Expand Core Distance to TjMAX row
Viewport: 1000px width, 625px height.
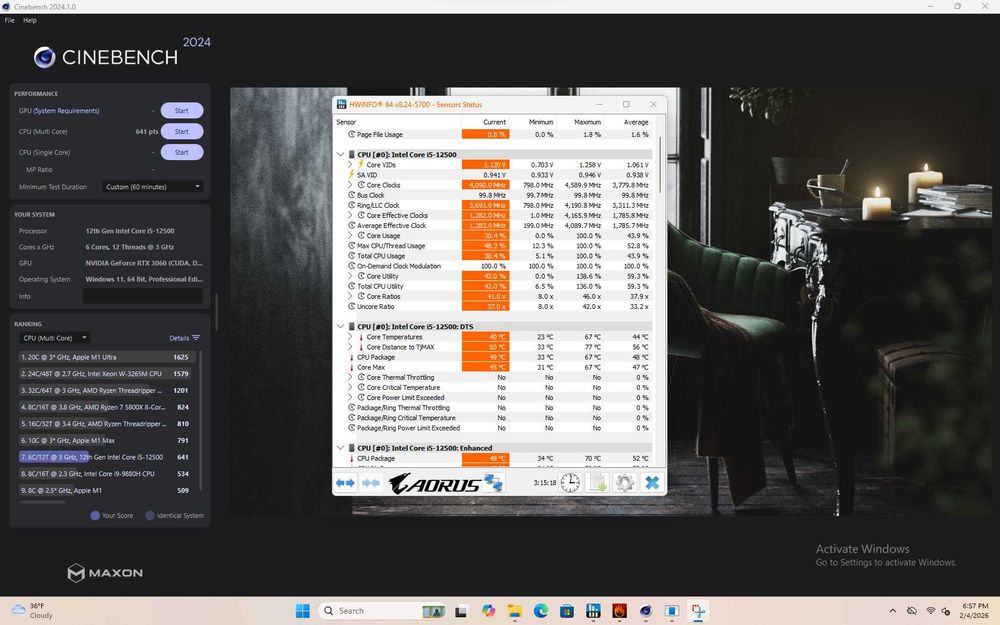[350, 347]
